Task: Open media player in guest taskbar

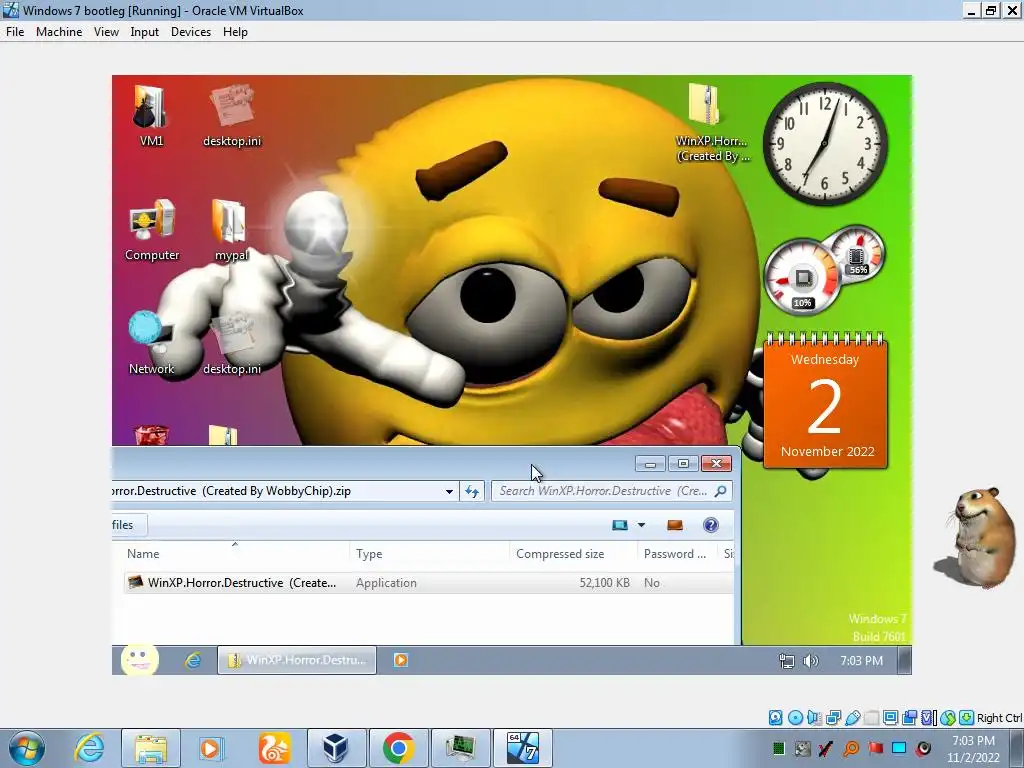Action: (x=401, y=660)
